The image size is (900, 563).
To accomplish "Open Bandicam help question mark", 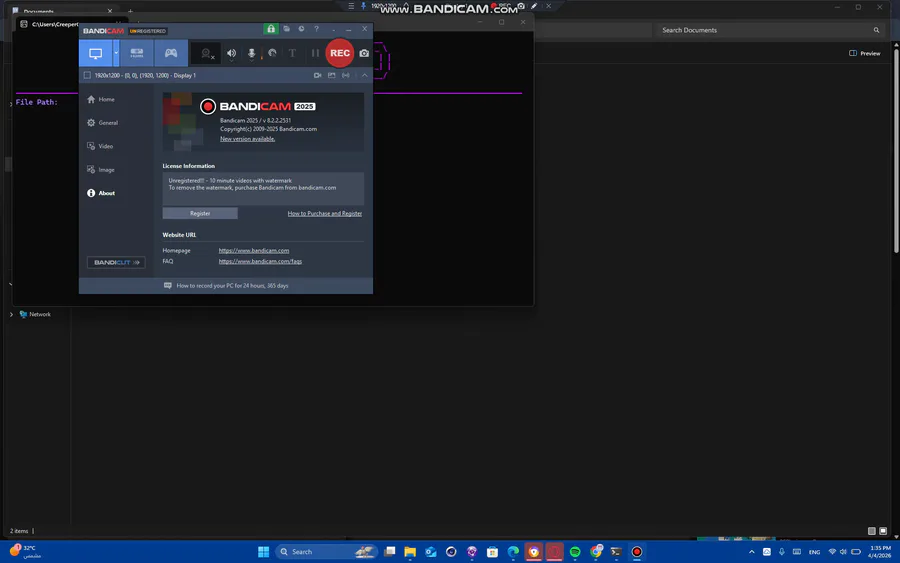I will (x=316, y=29).
